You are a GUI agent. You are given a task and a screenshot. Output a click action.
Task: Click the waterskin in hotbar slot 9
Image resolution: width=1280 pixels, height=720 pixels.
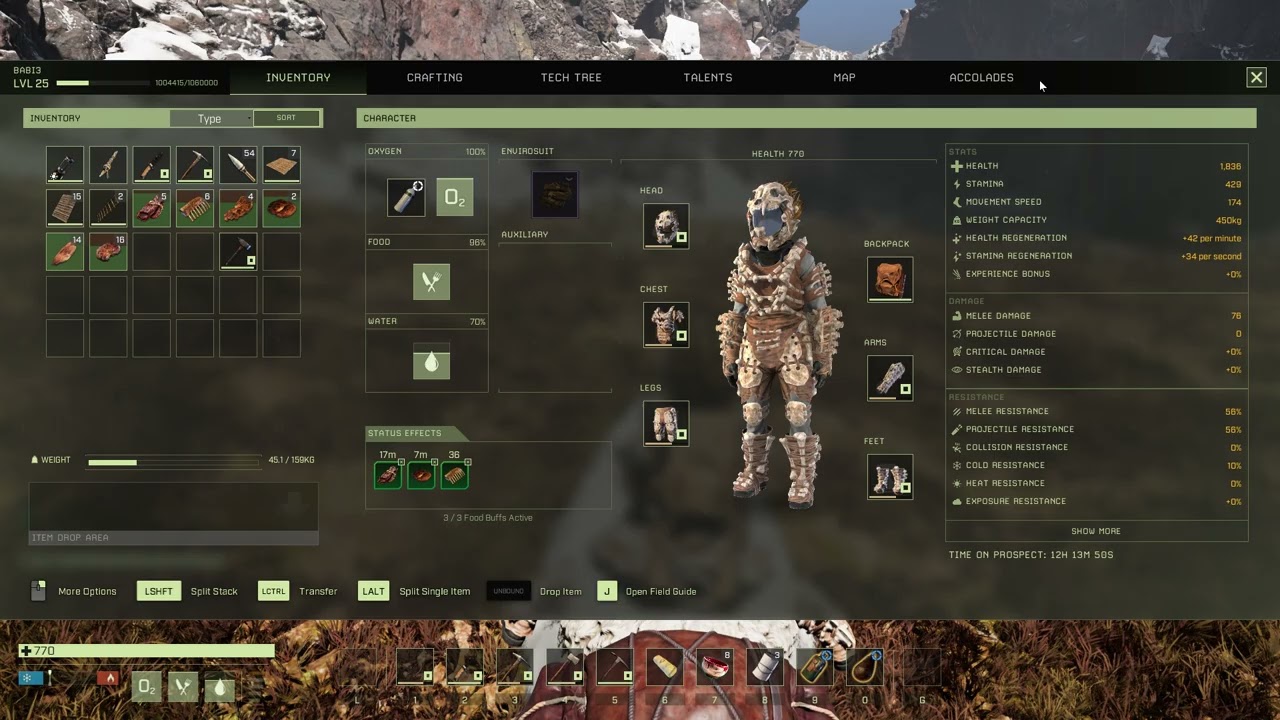[815, 667]
